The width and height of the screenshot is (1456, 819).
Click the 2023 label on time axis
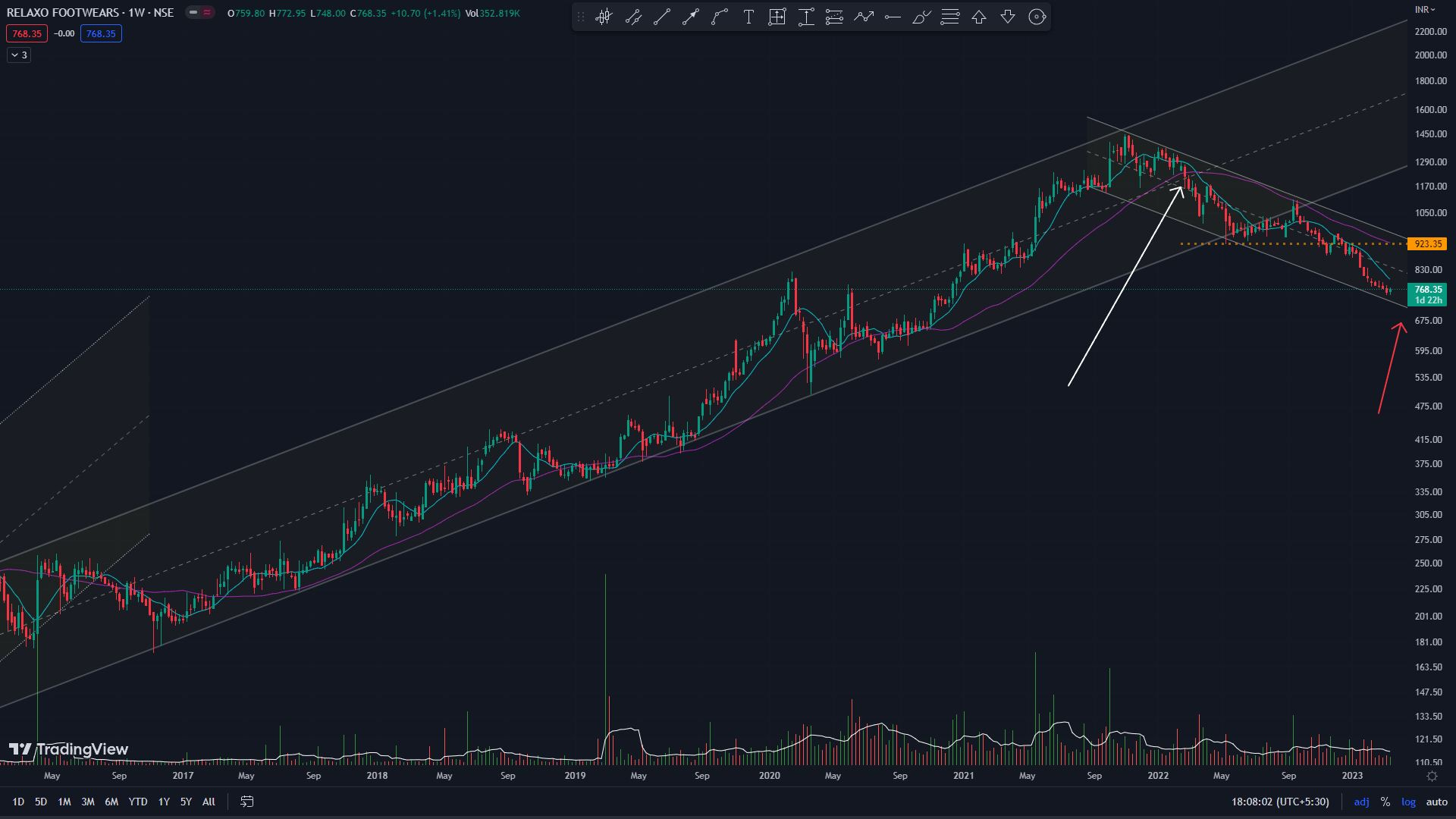click(x=1352, y=776)
